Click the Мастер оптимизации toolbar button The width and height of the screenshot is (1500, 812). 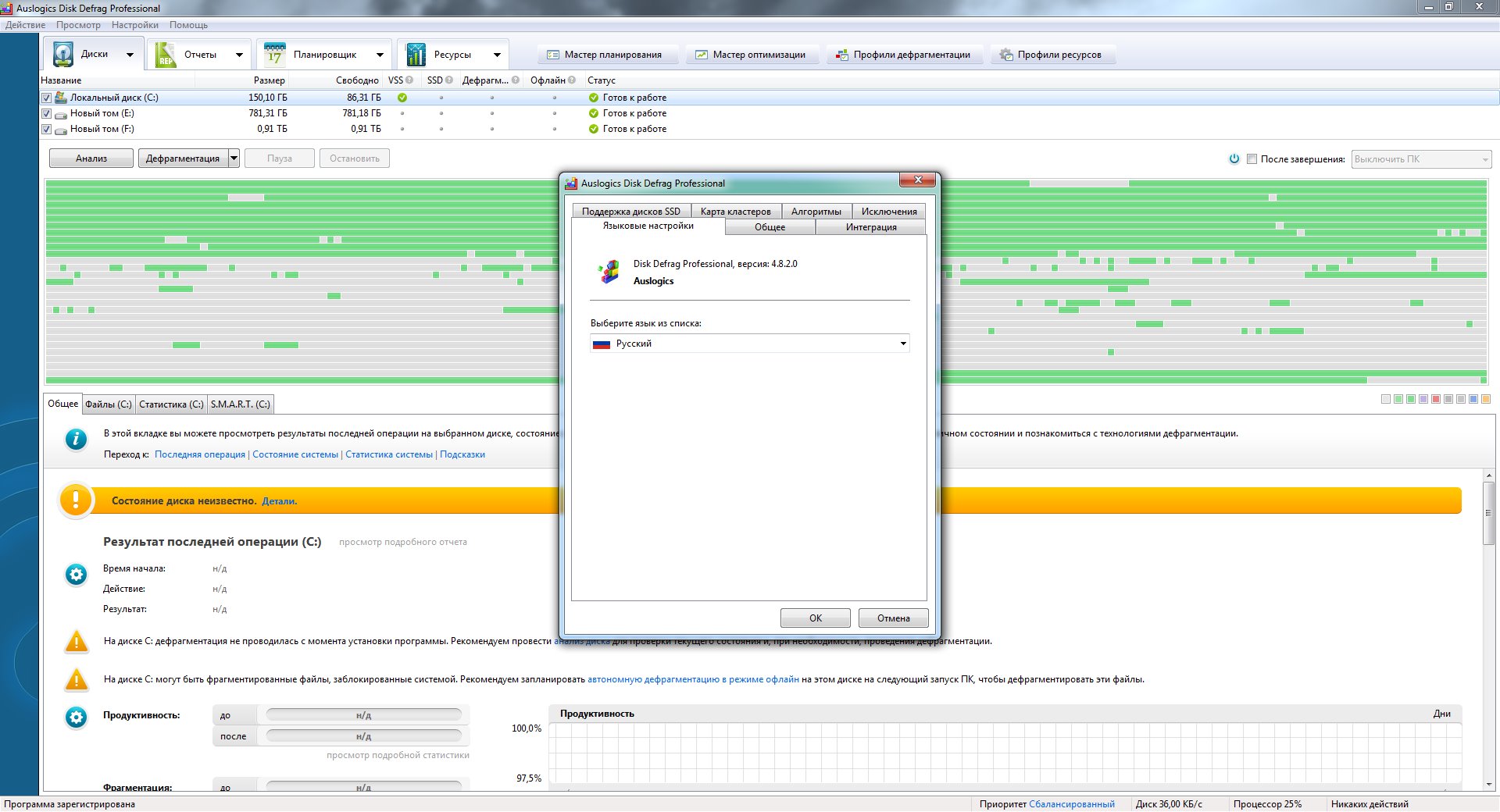pos(751,55)
